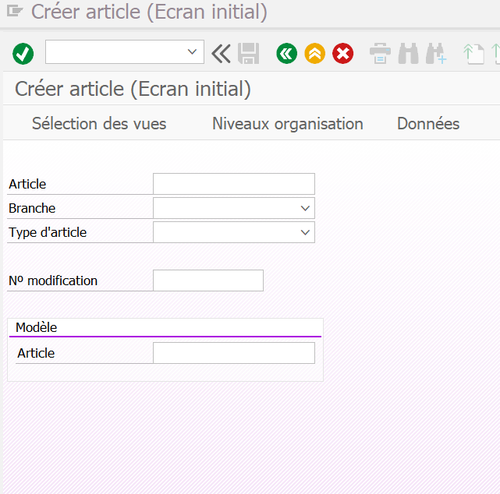Click the red Cancel X icon

(x=343, y=53)
